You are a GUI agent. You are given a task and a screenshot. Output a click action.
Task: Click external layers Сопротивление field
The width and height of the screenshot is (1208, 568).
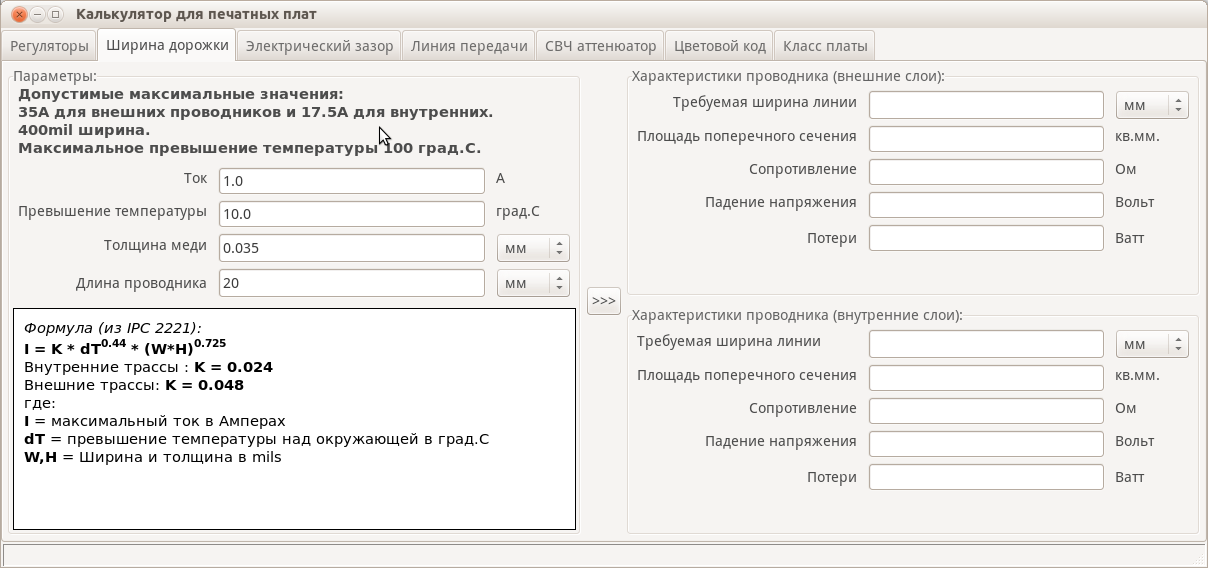[x=986, y=171]
